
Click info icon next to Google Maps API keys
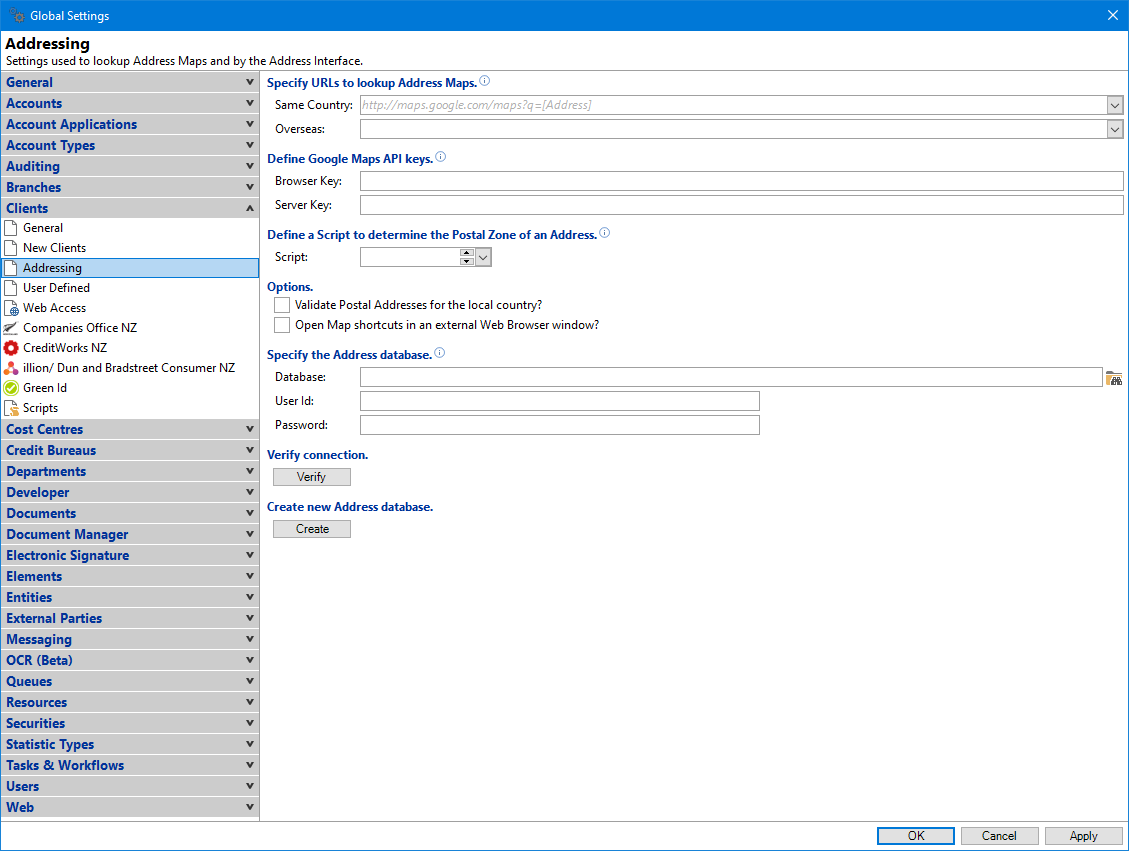pyautogui.click(x=441, y=158)
